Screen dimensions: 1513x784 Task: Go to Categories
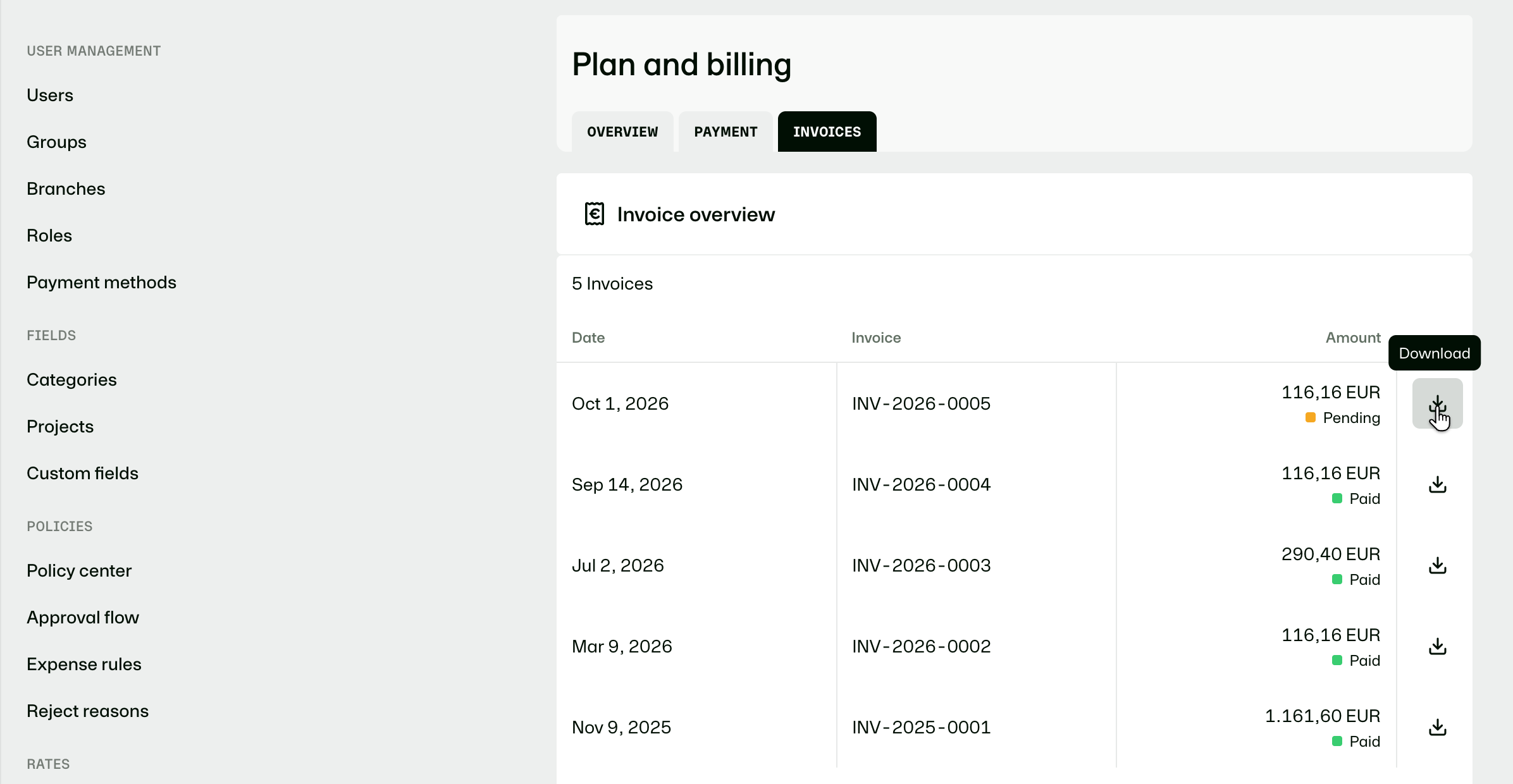(x=71, y=379)
